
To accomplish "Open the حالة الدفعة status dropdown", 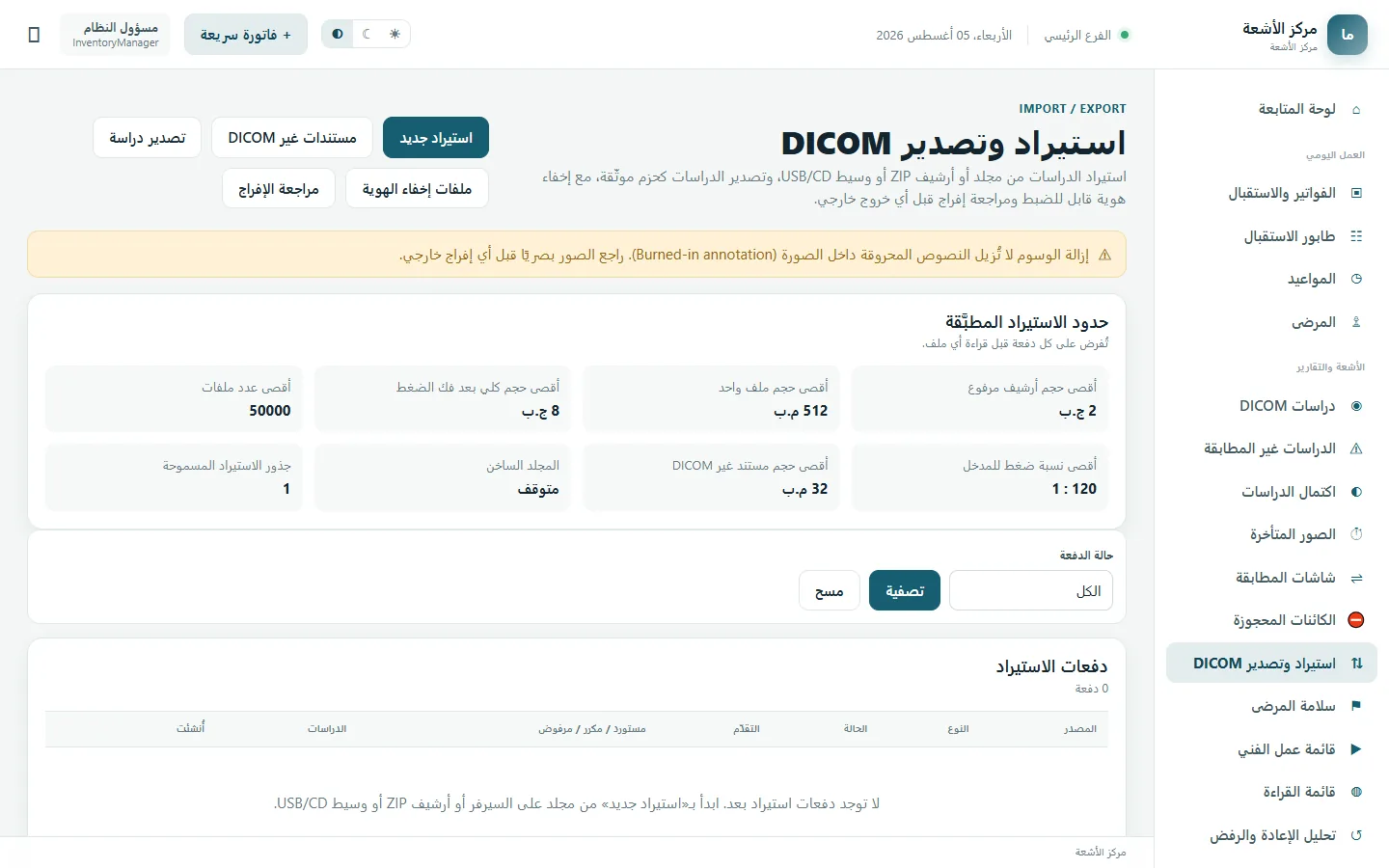I will [x=1030, y=590].
